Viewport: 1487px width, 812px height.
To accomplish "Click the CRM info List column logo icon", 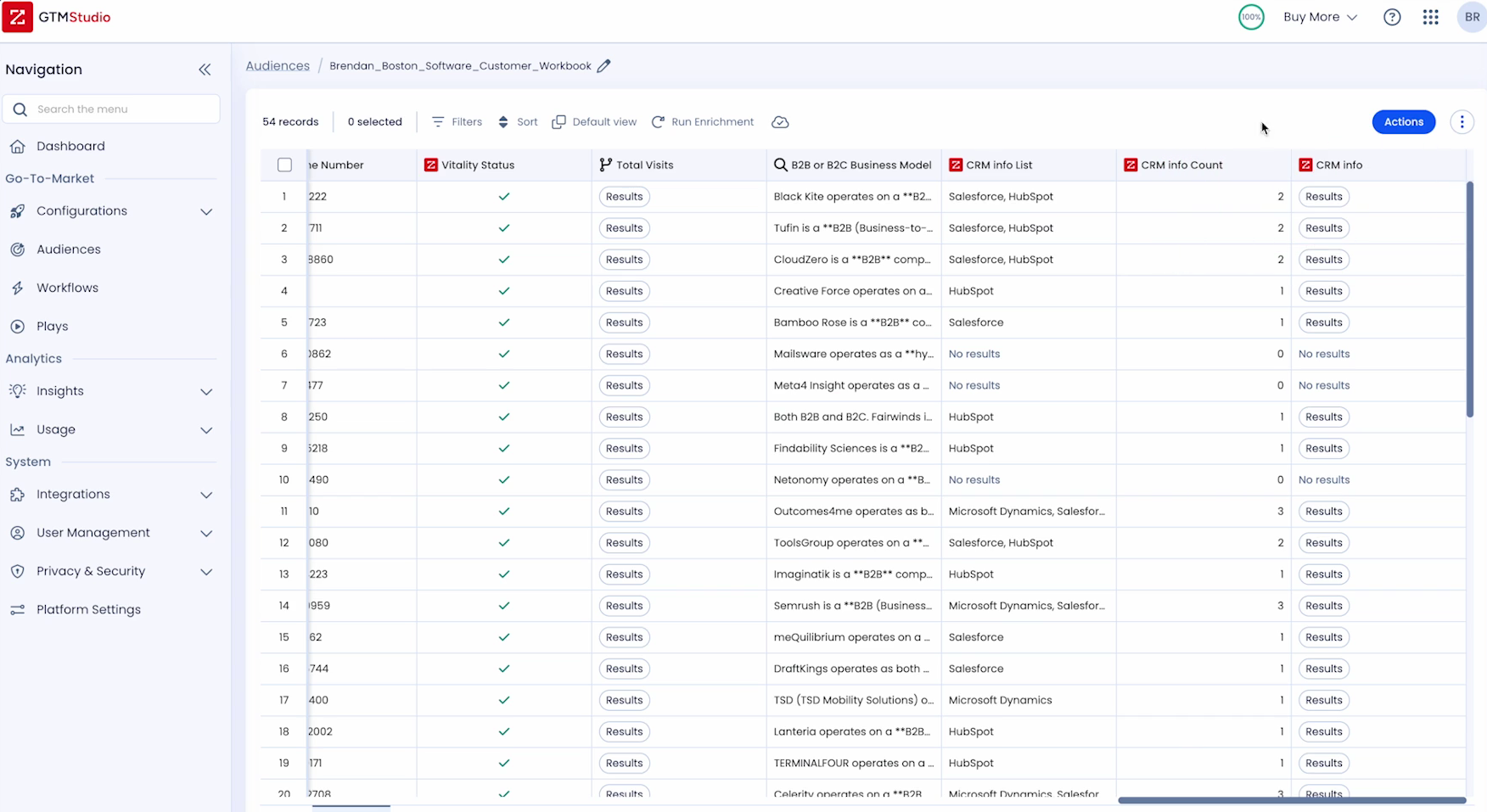I will [x=956, y=165].
